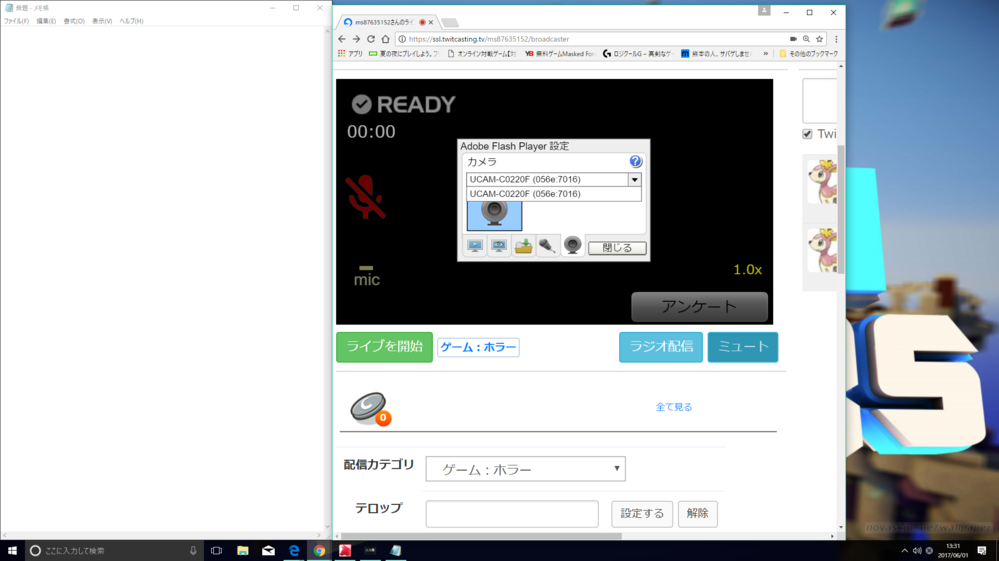Open Microsoft Edge from the taskbar
This screenshot has height=561, width=999.
point(294,551)
